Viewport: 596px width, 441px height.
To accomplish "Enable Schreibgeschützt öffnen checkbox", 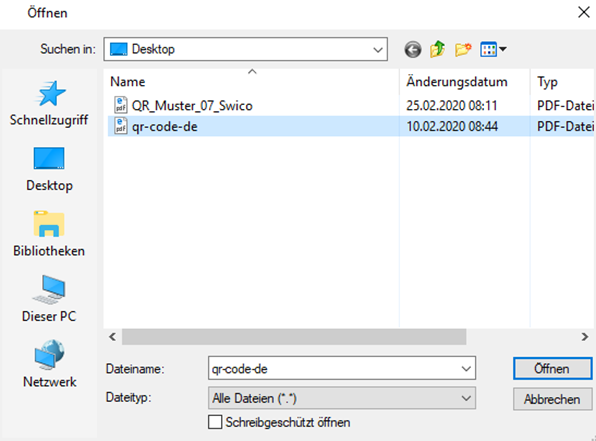I will [x=215, y=422].
